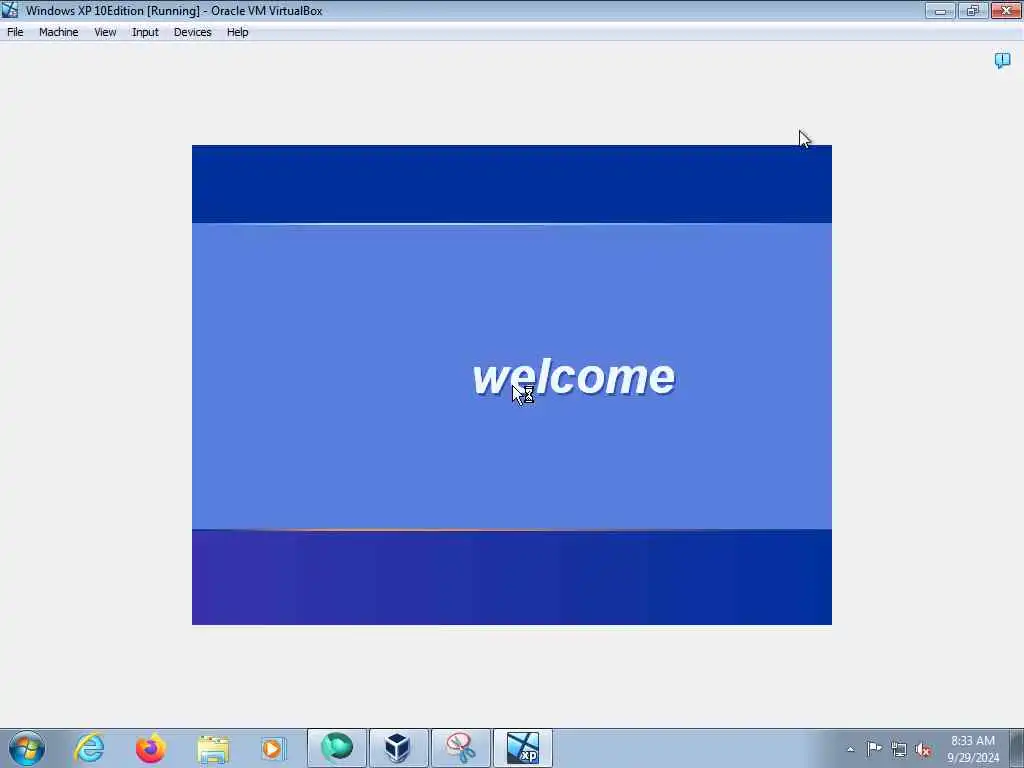
Task: Open network status tray icon
Action: click(899, 749)
